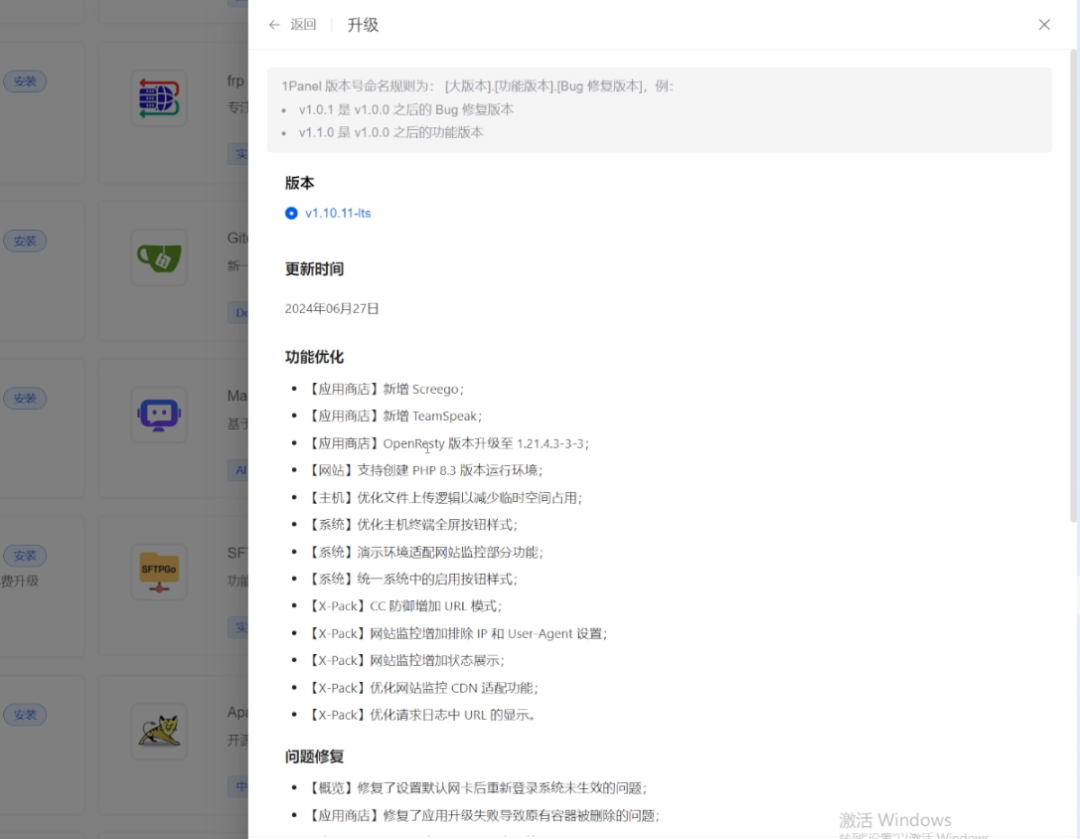
Task: Click 安装 button beside Tomcat icon
Action: [25, 715]
